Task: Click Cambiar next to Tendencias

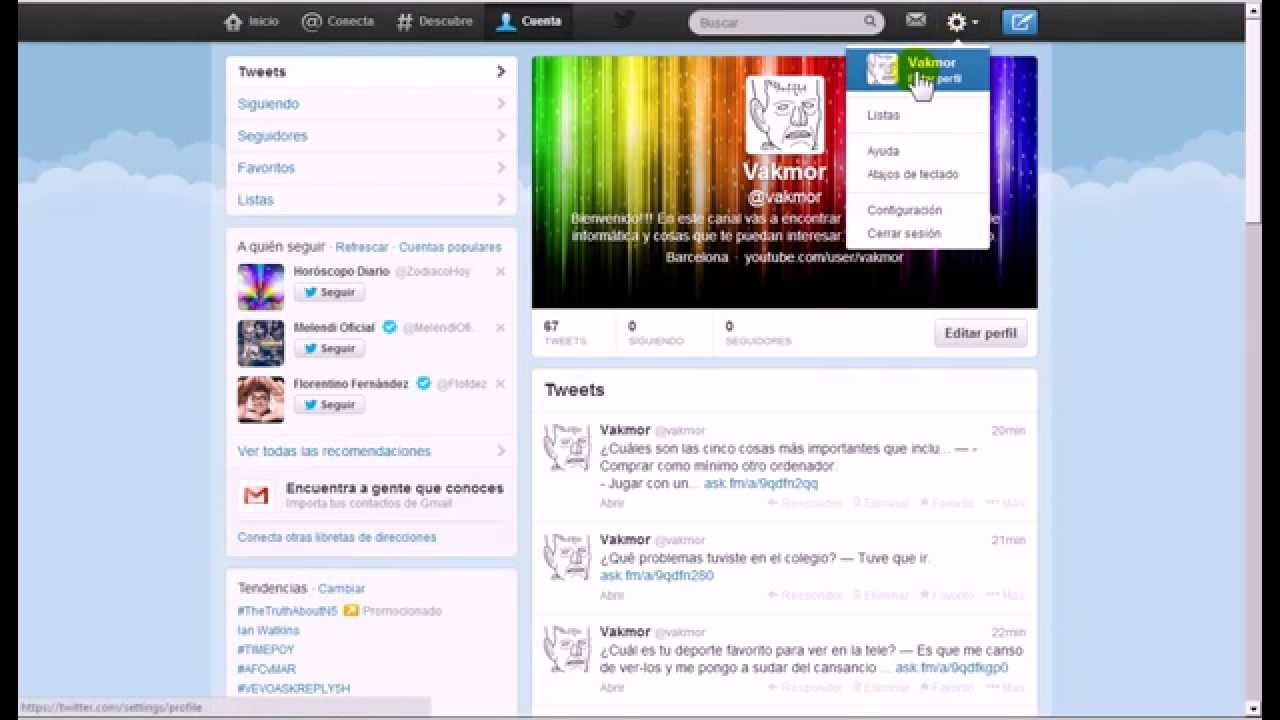Action: point(342,589)
